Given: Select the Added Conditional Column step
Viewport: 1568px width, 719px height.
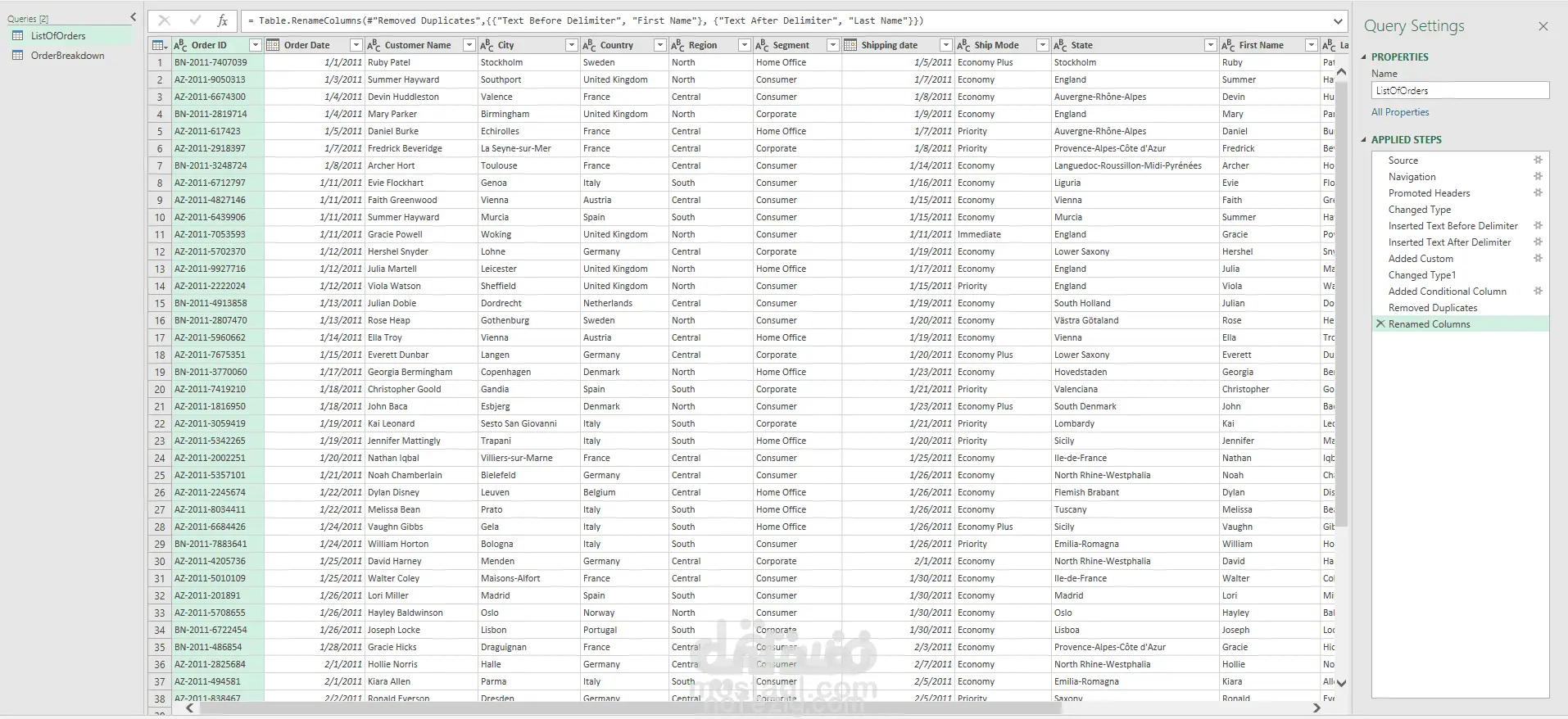Looking at the screenshot, I should coord(1447,292).
